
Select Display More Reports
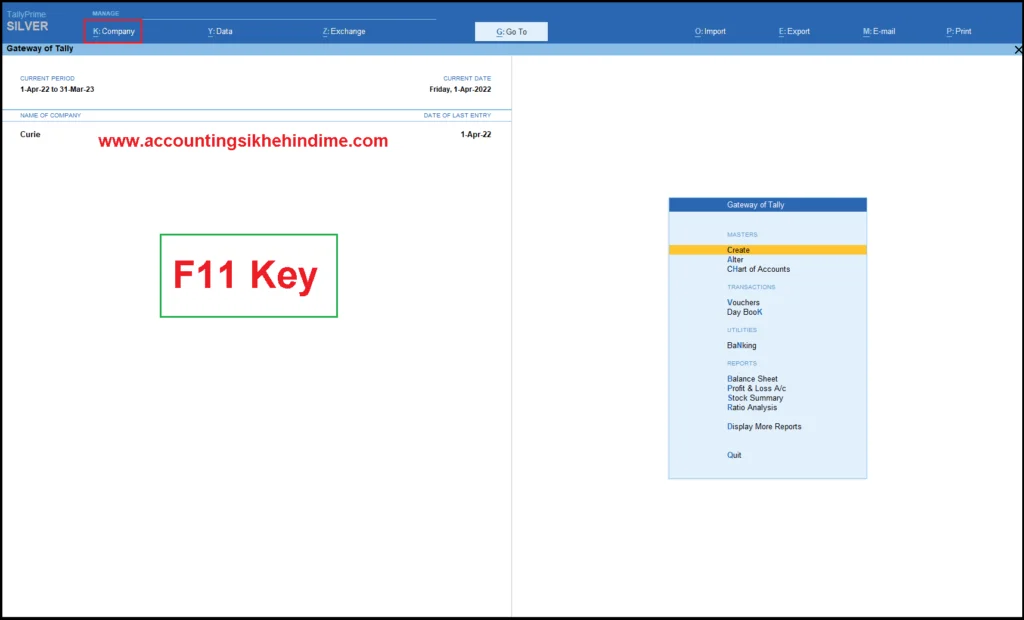click(x=764, y=427)
